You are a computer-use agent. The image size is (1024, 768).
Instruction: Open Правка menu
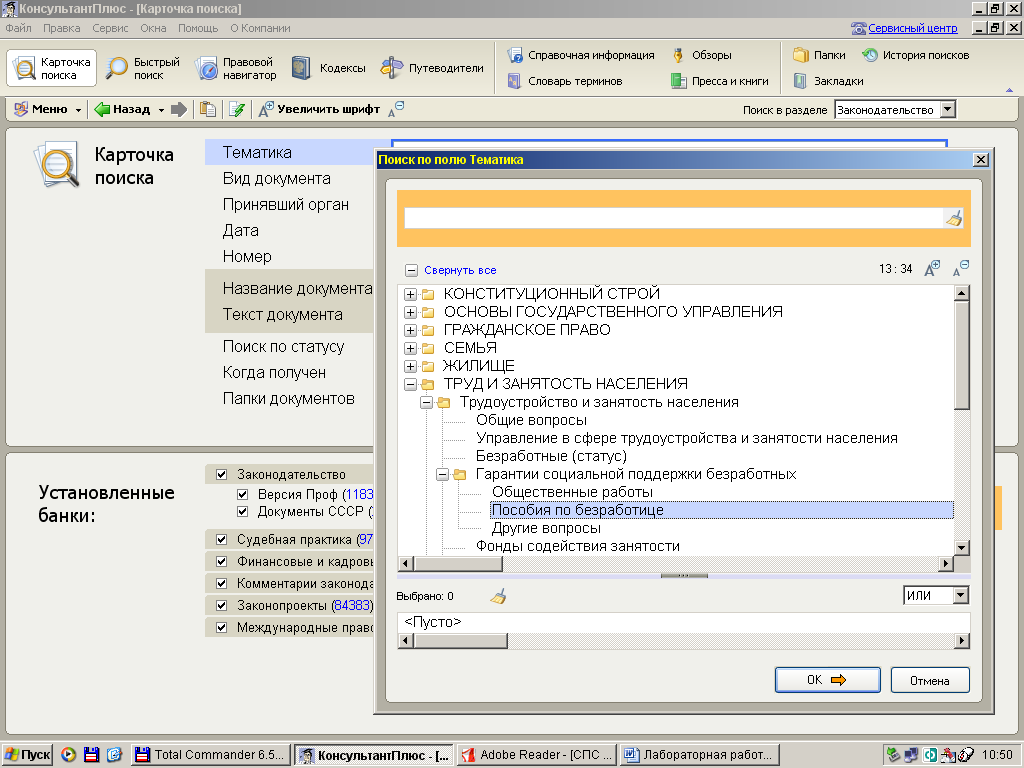[61, 28]
